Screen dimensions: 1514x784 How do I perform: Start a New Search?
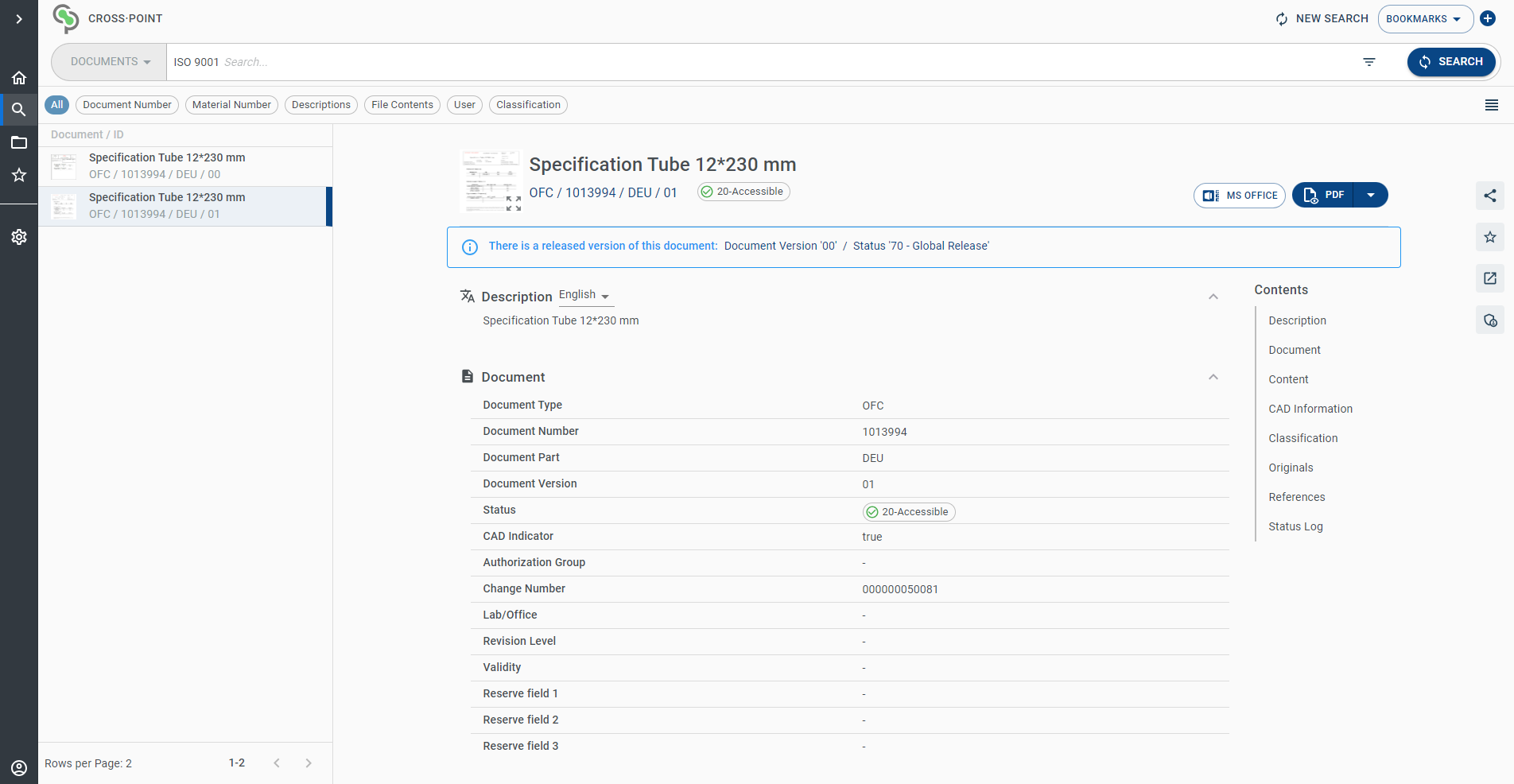1322,18
